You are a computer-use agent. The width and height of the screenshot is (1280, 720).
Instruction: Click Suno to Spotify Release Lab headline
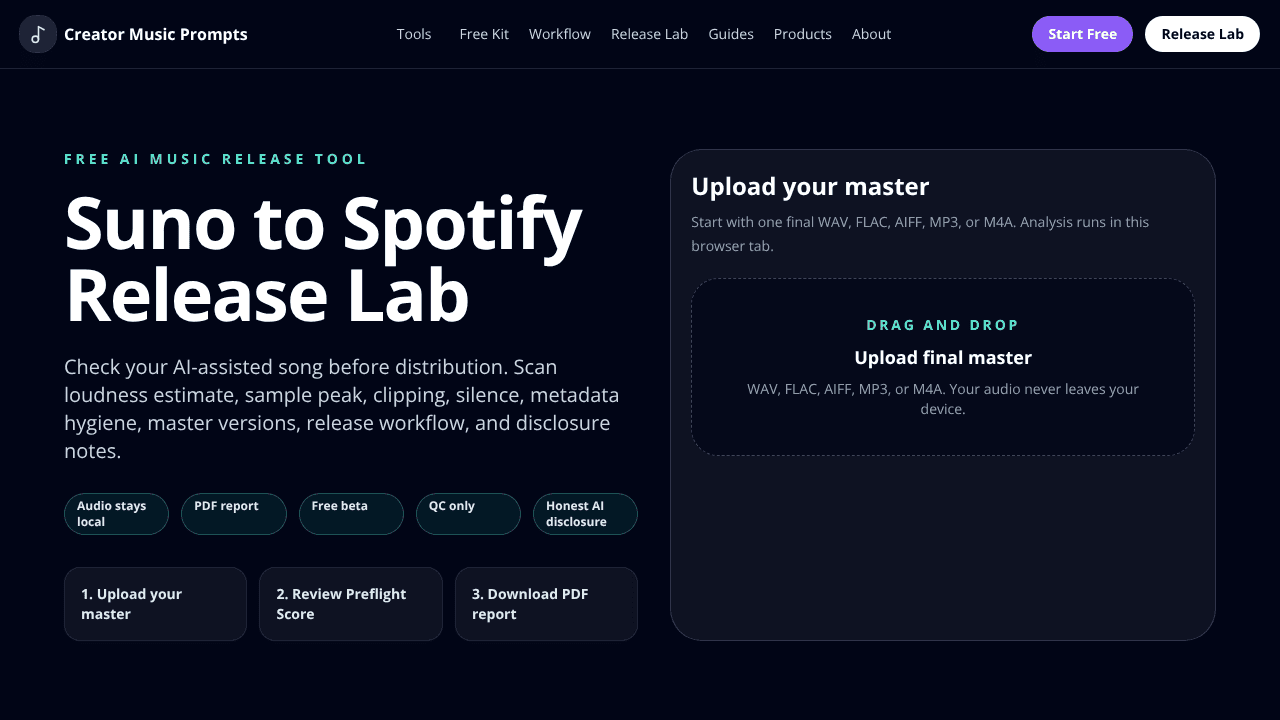(x=323, y=260)
